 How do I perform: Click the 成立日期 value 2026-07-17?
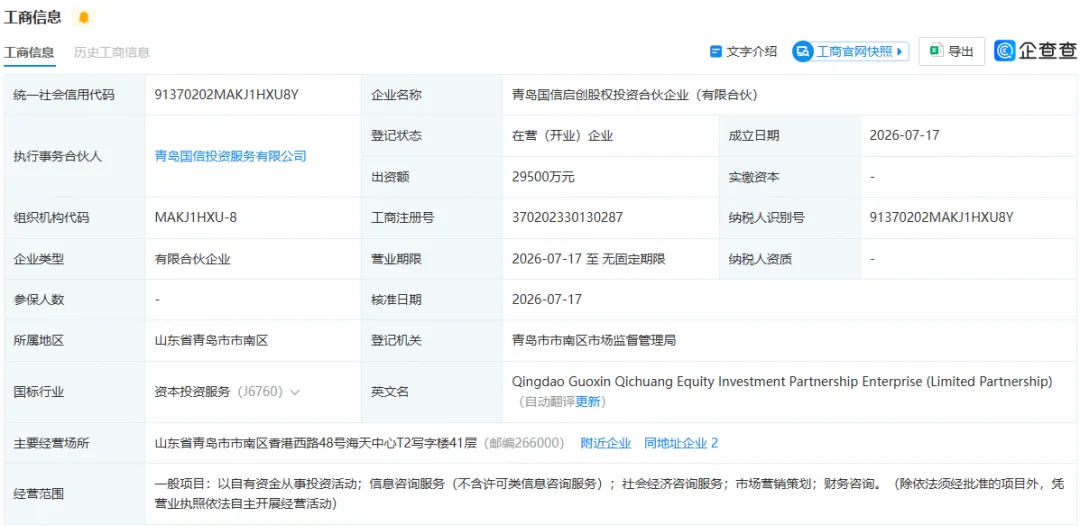click(904, 136)
